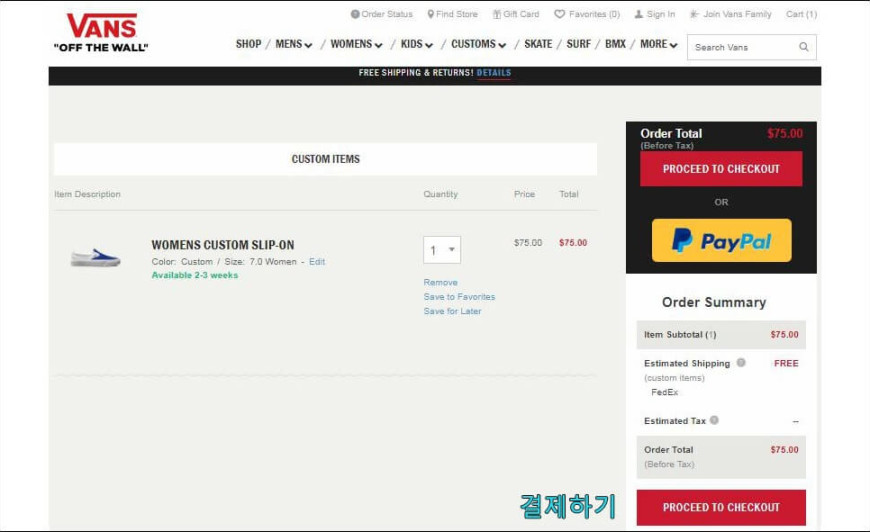
Task: Click the Order Status info icon
Action: (355, 14)
